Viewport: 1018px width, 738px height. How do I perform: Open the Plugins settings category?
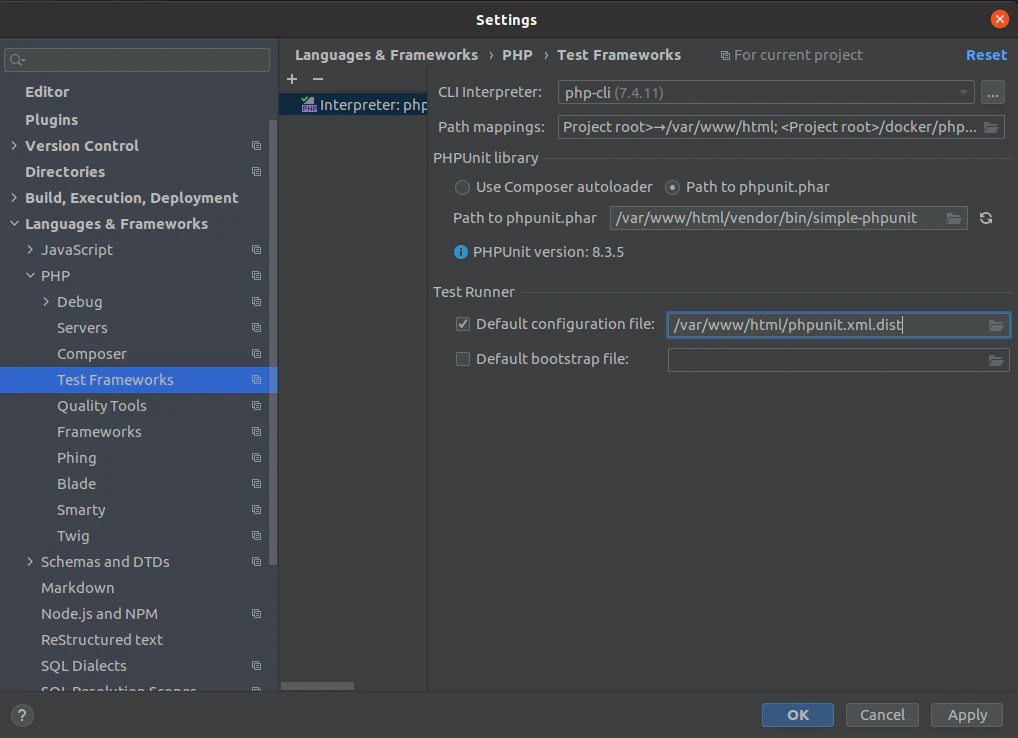(x=51, y=120)
